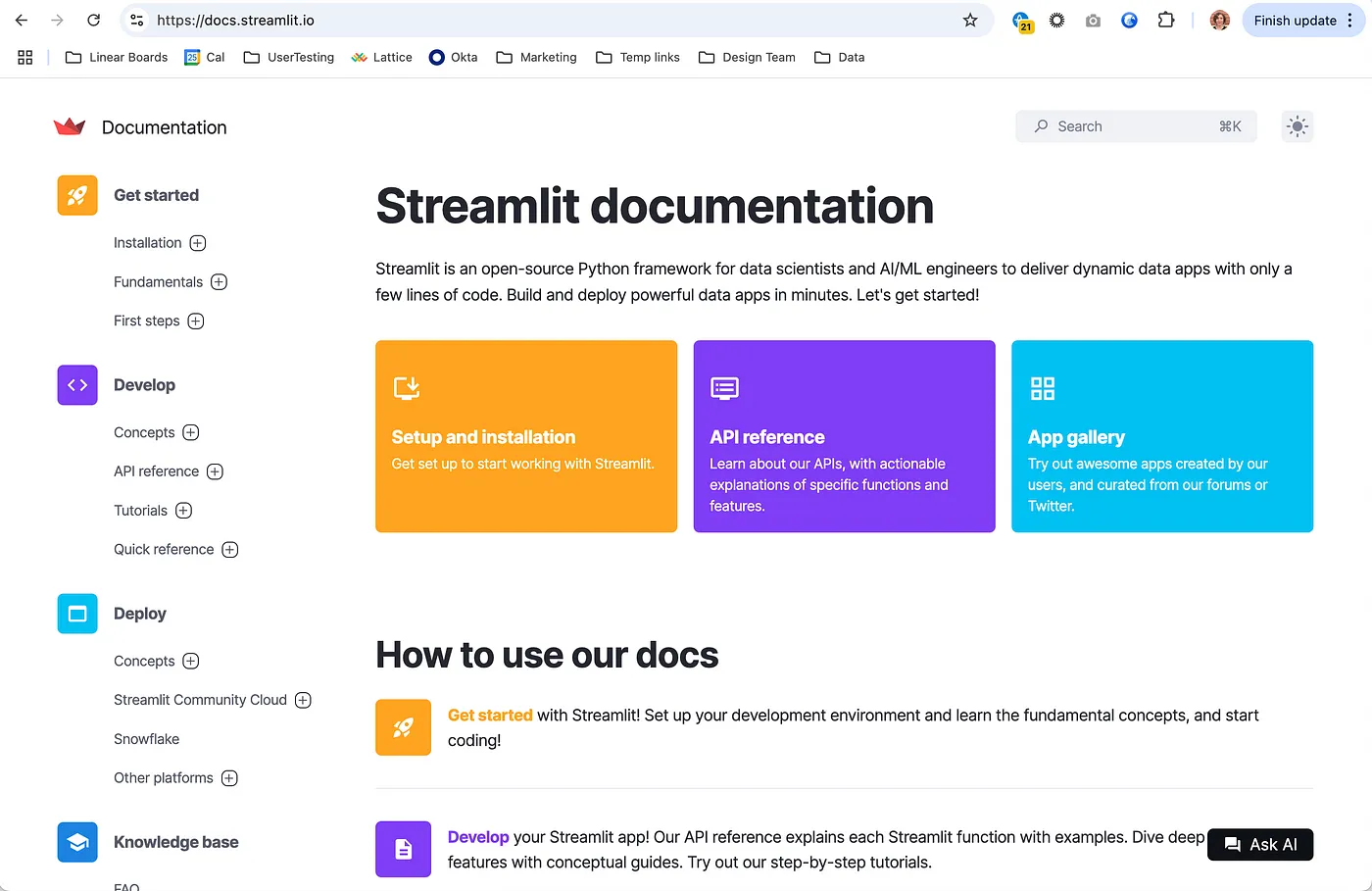Click the orange rocket icon under How to use our docs
This screenshot has height=891, width=1372.
click(403, 727)
